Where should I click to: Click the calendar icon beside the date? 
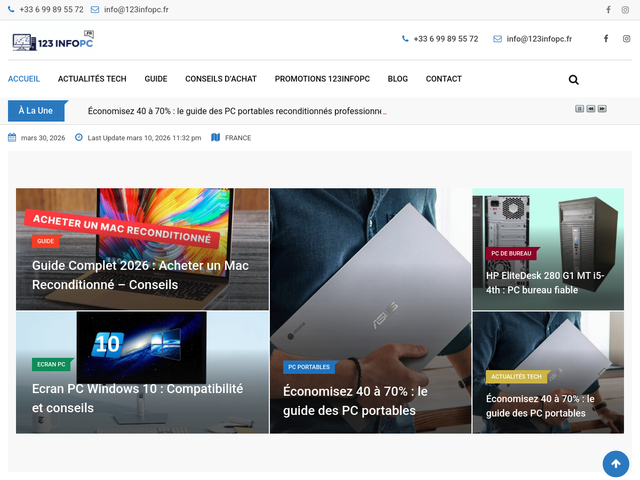[12, 138]
